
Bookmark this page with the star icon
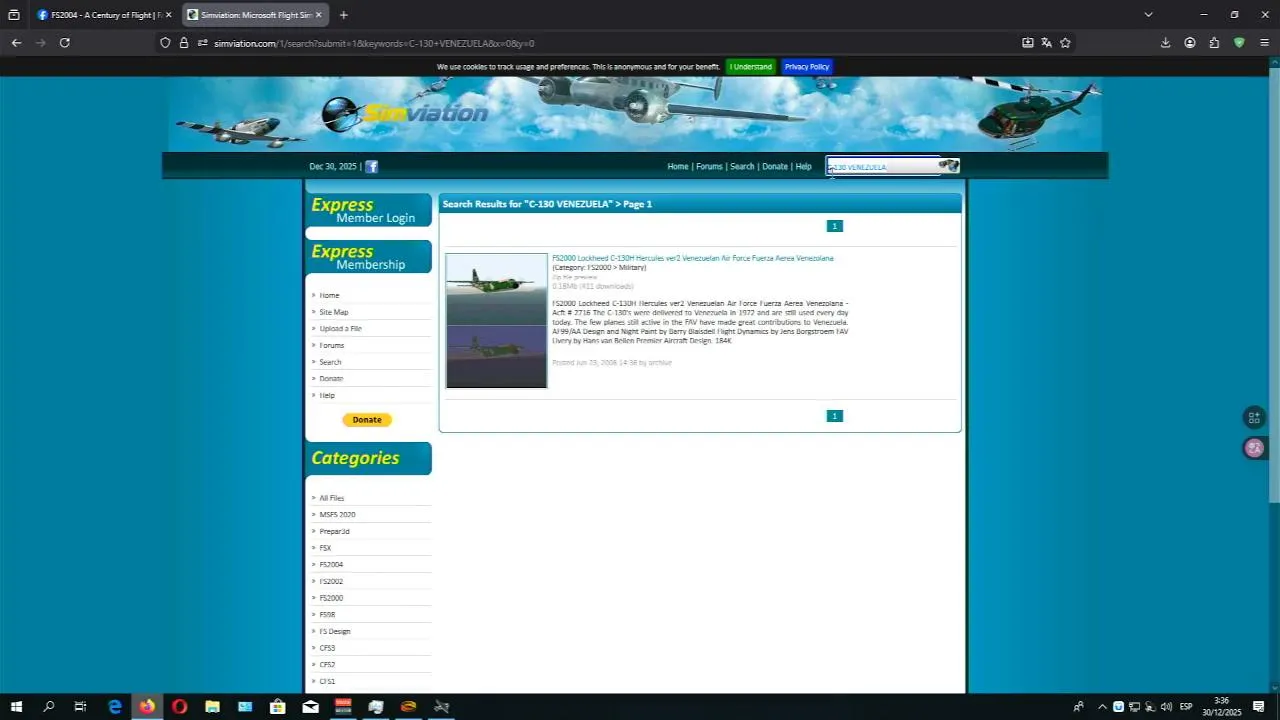pyautogui.click(x=1065, y=43)
